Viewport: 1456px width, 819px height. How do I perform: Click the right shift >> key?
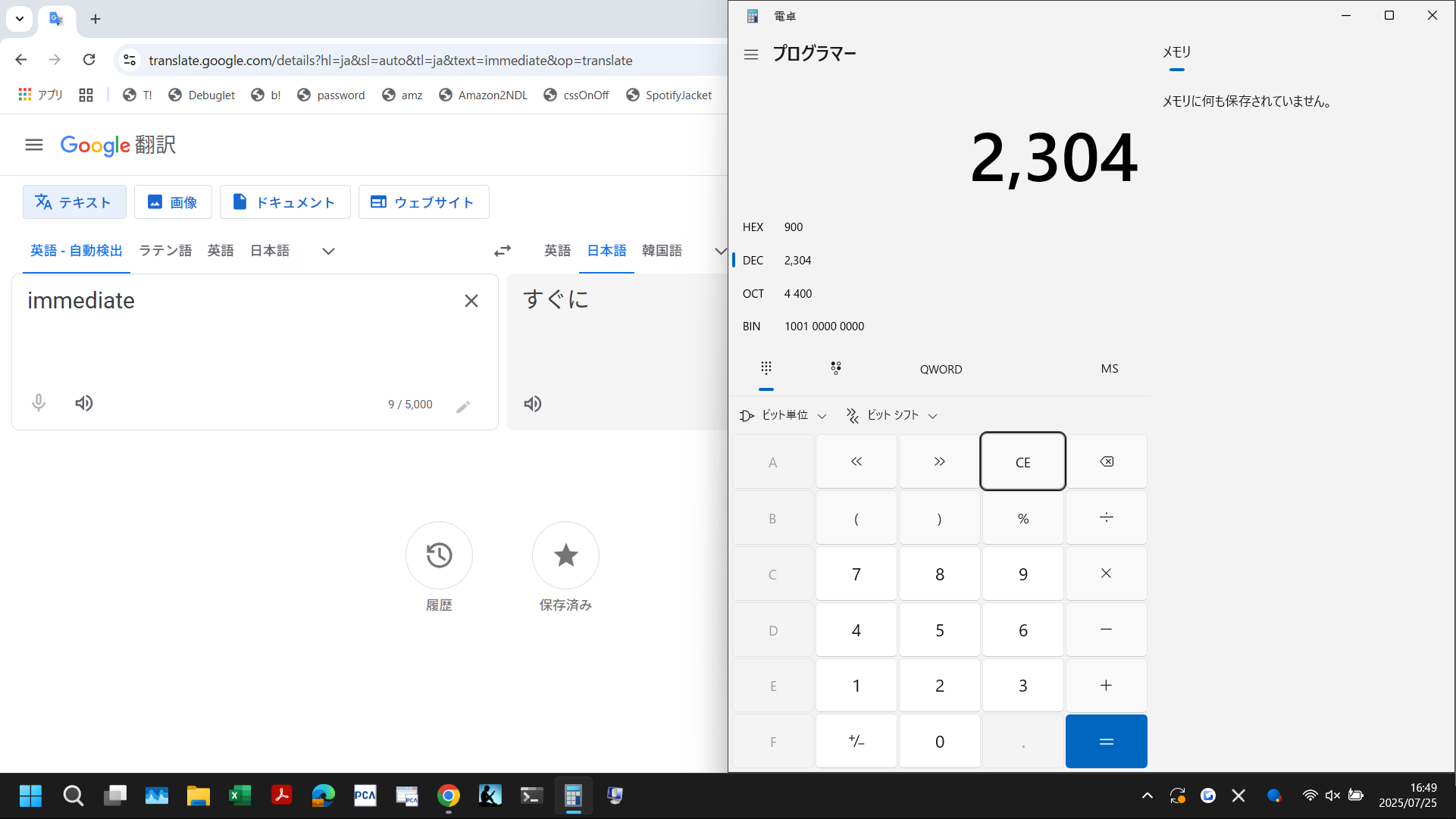[940, 462]
